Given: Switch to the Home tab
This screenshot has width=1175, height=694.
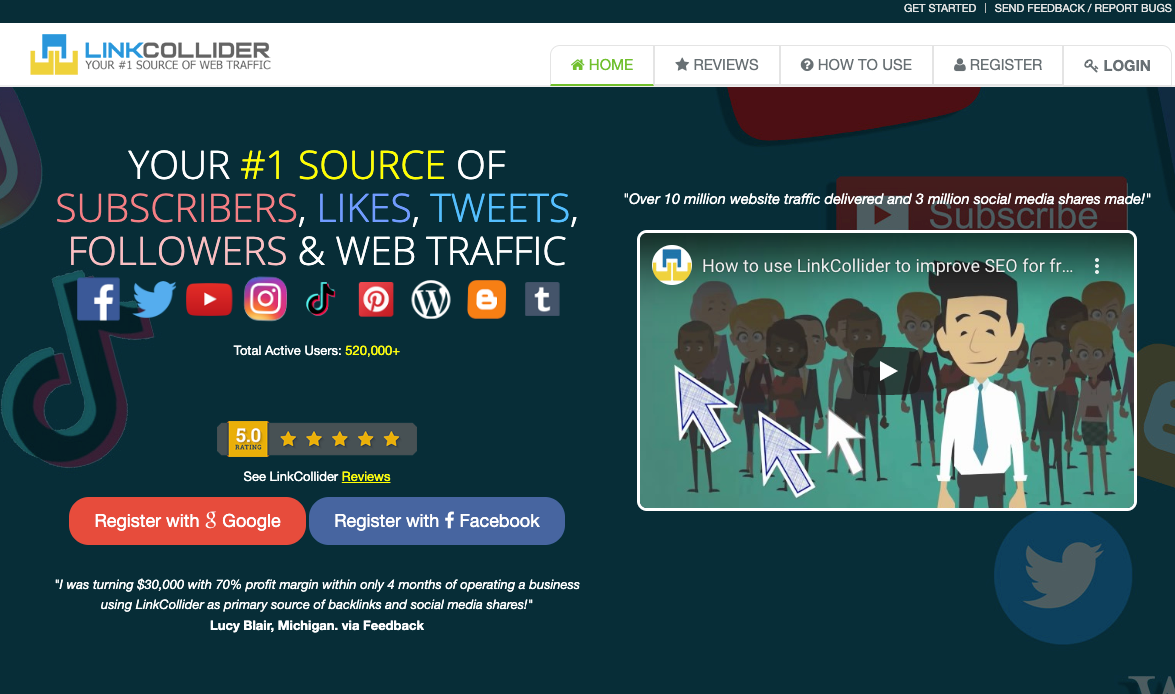Looking at the screenshot, I should coord(602,65).
